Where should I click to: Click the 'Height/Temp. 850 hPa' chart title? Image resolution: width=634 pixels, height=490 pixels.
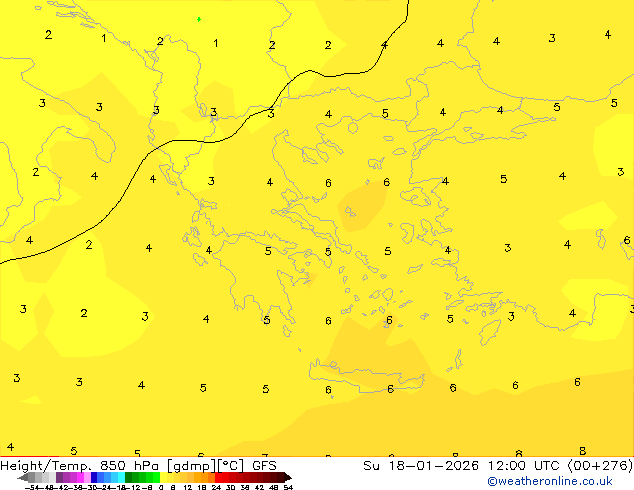[x=80, y=466]
